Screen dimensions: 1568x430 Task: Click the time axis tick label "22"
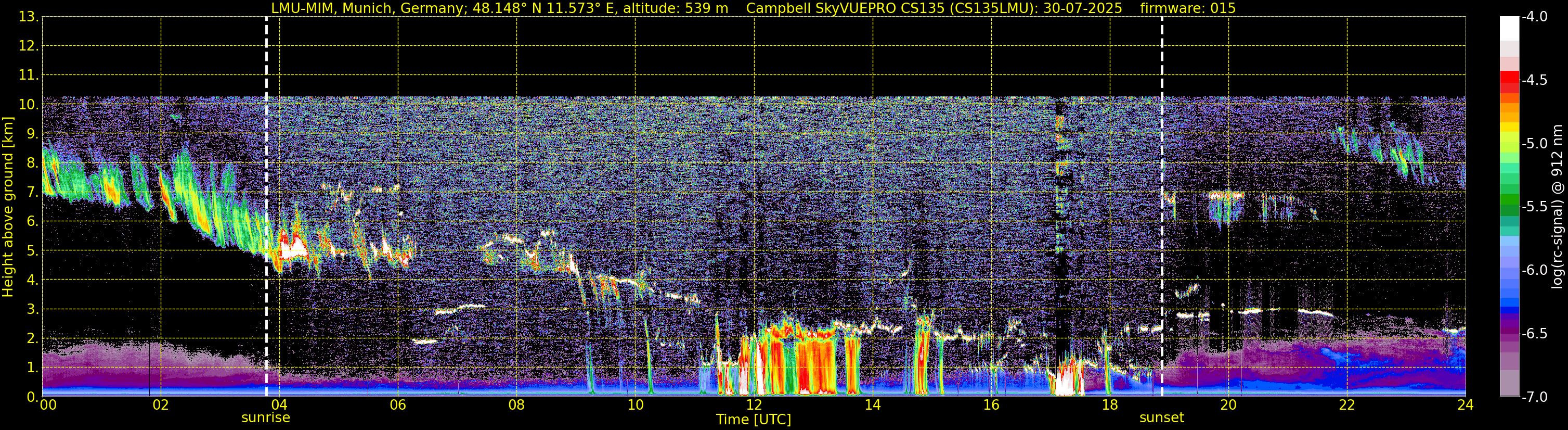[x=1347, y=405]
